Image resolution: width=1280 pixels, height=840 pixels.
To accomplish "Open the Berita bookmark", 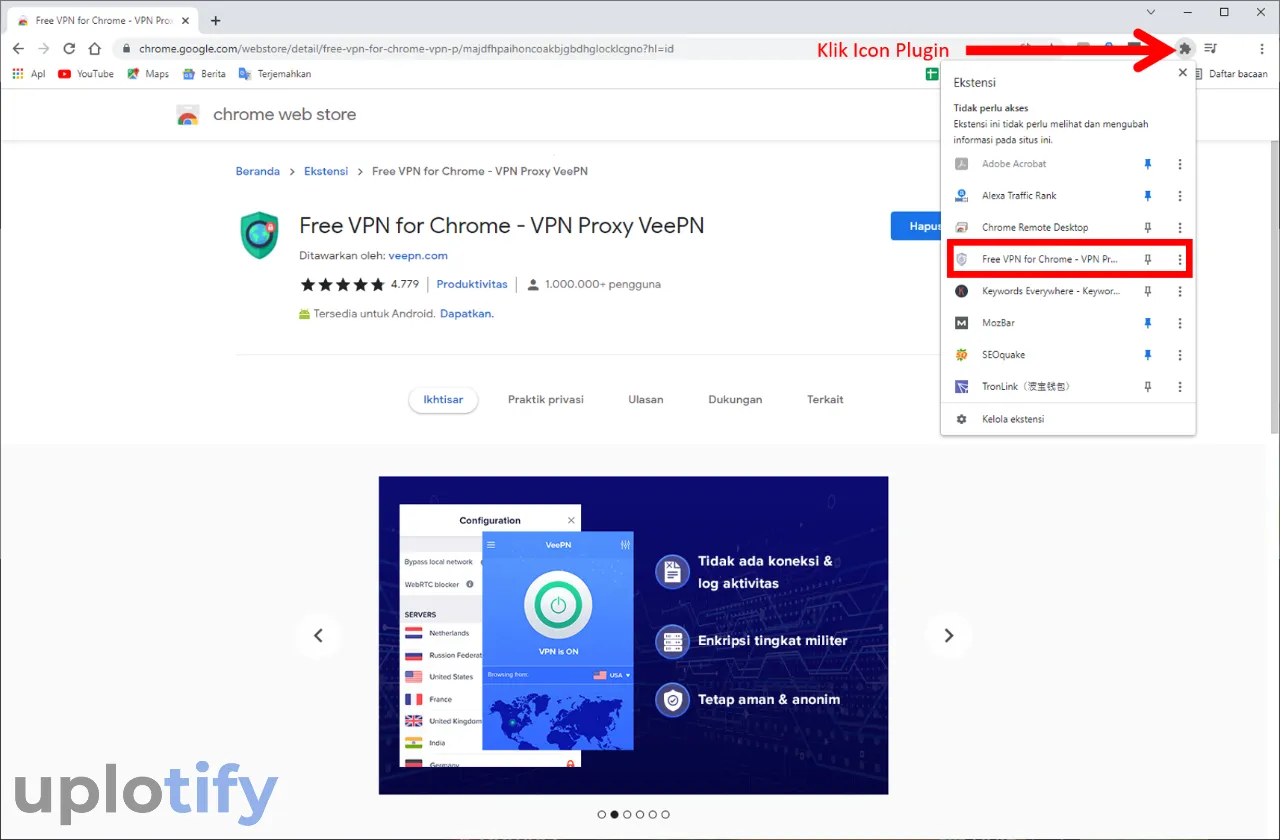I will [x=204, y=74].
